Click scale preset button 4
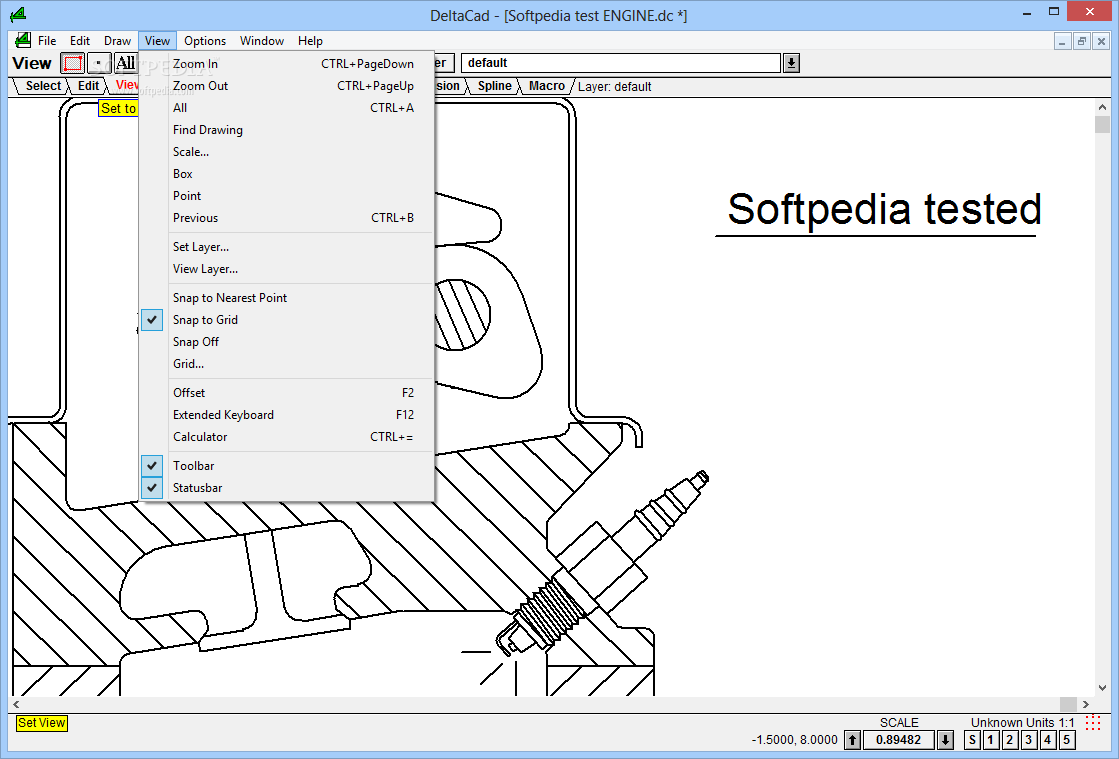Viewport: 1119px width, 759px height. tap(1048, 740)
